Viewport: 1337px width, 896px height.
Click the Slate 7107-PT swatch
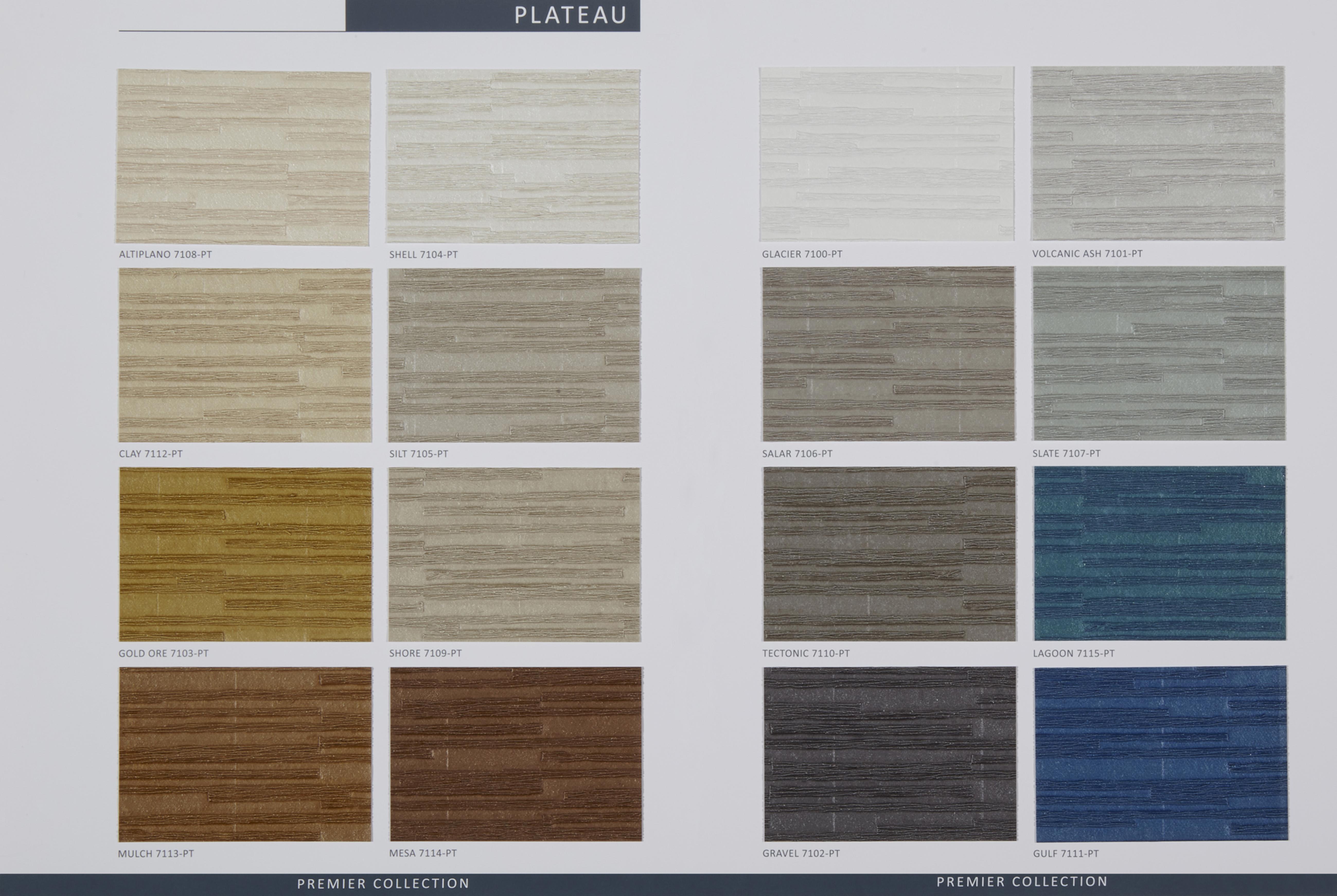click(1159, 353)
